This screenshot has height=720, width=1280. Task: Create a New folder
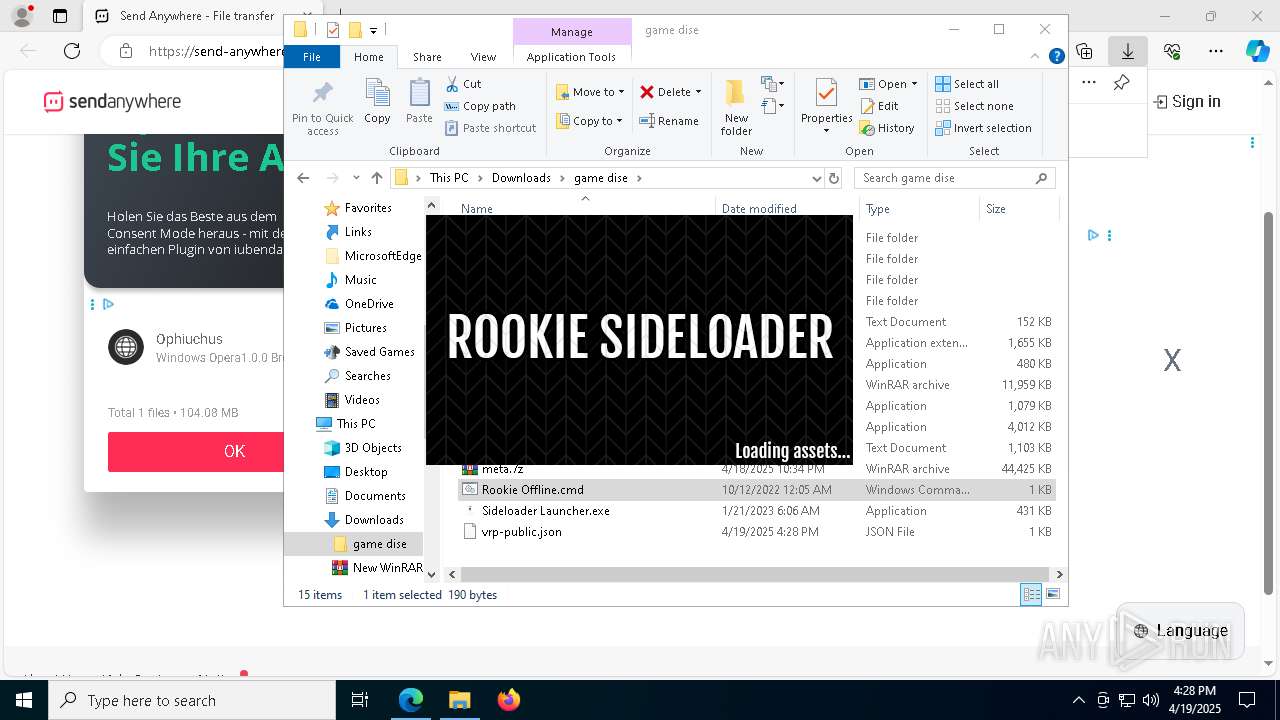click(x=736, y=108)
